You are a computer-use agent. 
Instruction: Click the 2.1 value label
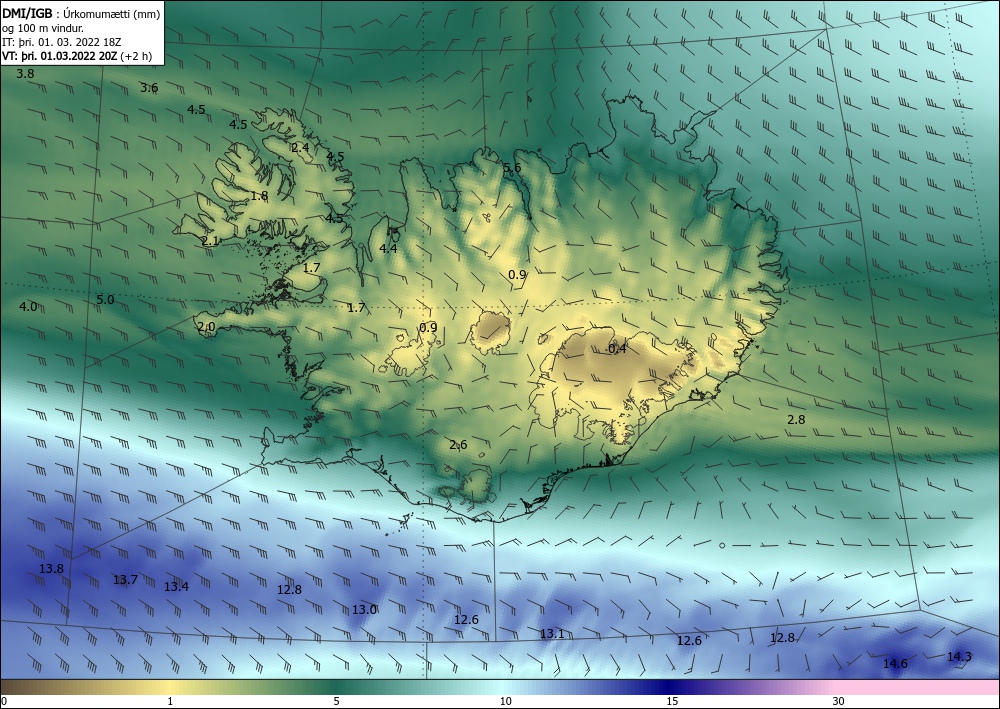coord(210,240)
